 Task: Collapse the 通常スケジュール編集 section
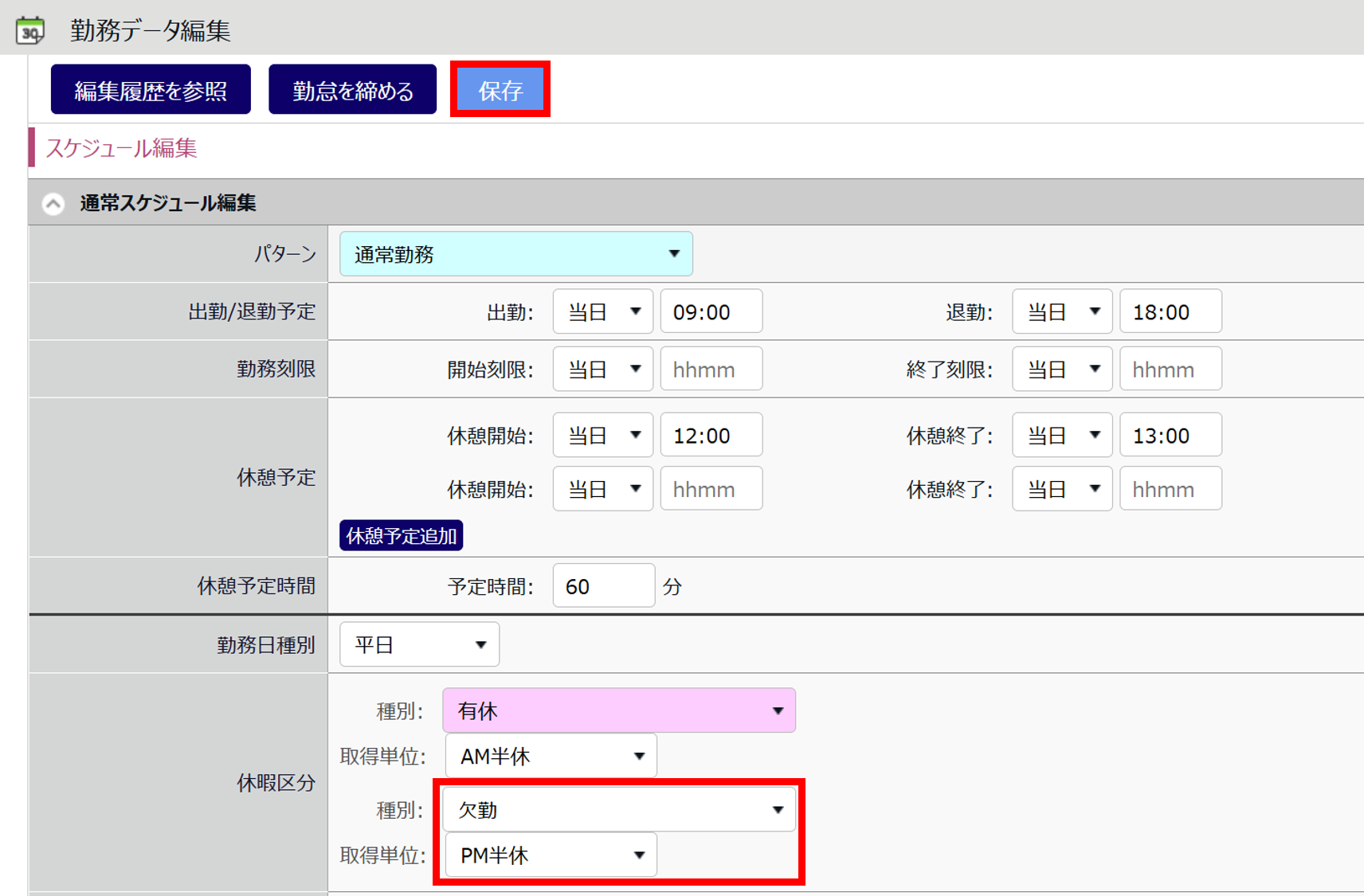pos(53,204)
